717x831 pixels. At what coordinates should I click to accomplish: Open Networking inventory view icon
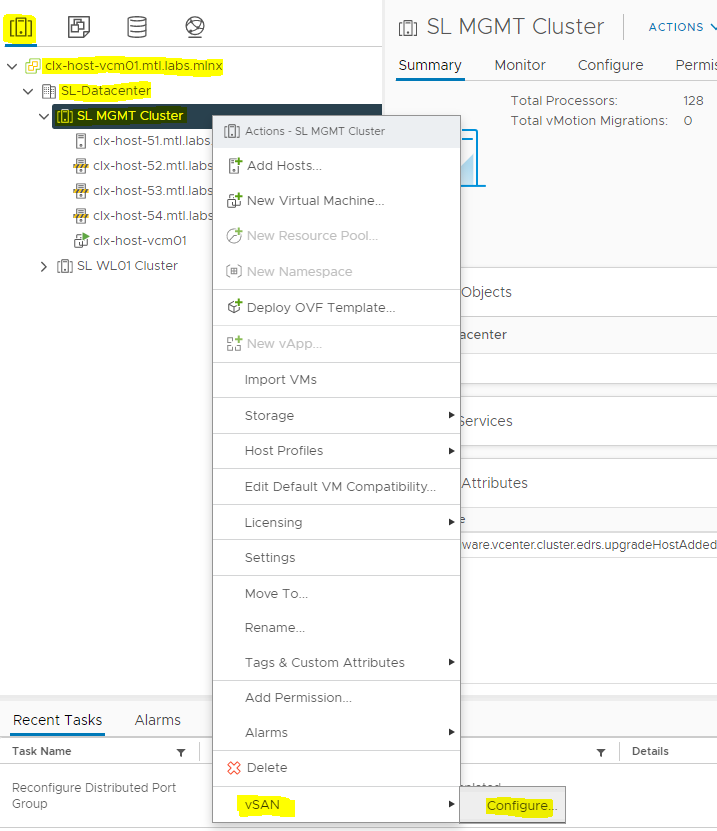[x=195, y=27]
